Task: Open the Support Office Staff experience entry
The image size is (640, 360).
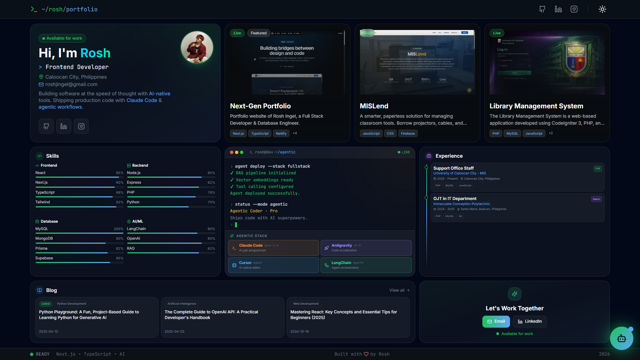Action: (517, 176)
